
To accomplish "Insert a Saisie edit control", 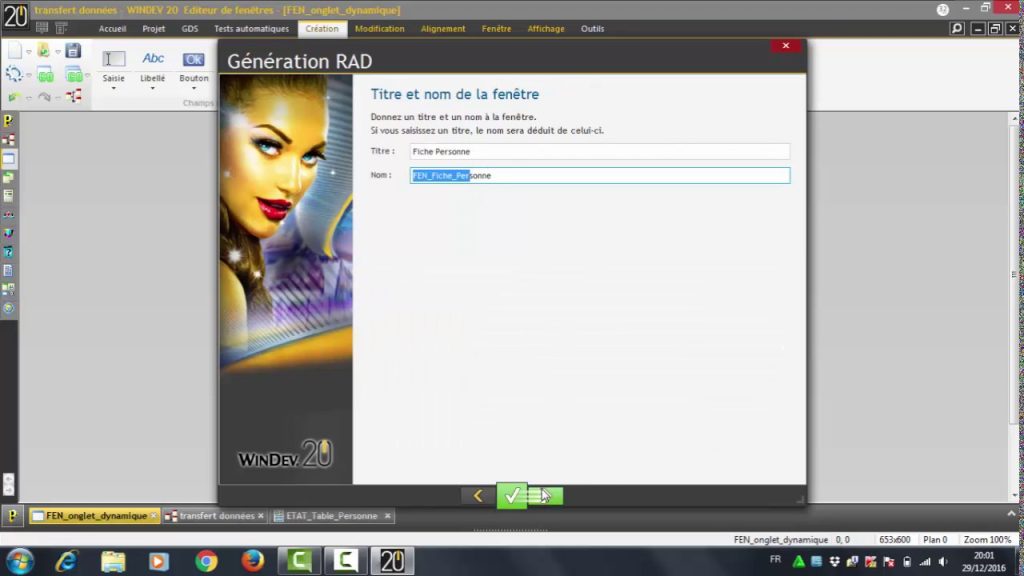I will (x=114, y=60).
